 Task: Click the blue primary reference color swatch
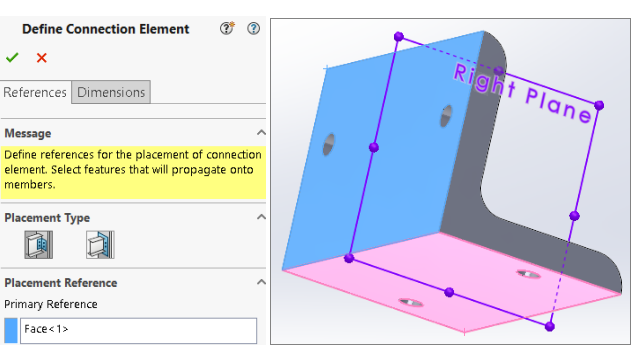[x=11, y=331]
